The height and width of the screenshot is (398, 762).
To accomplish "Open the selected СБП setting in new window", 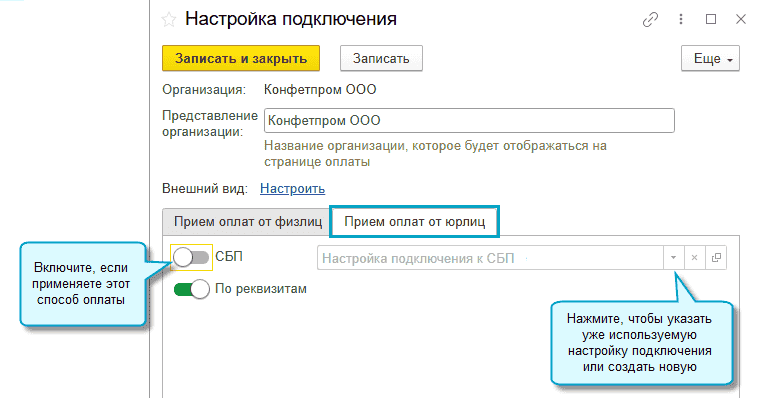I will coord(716,258).
